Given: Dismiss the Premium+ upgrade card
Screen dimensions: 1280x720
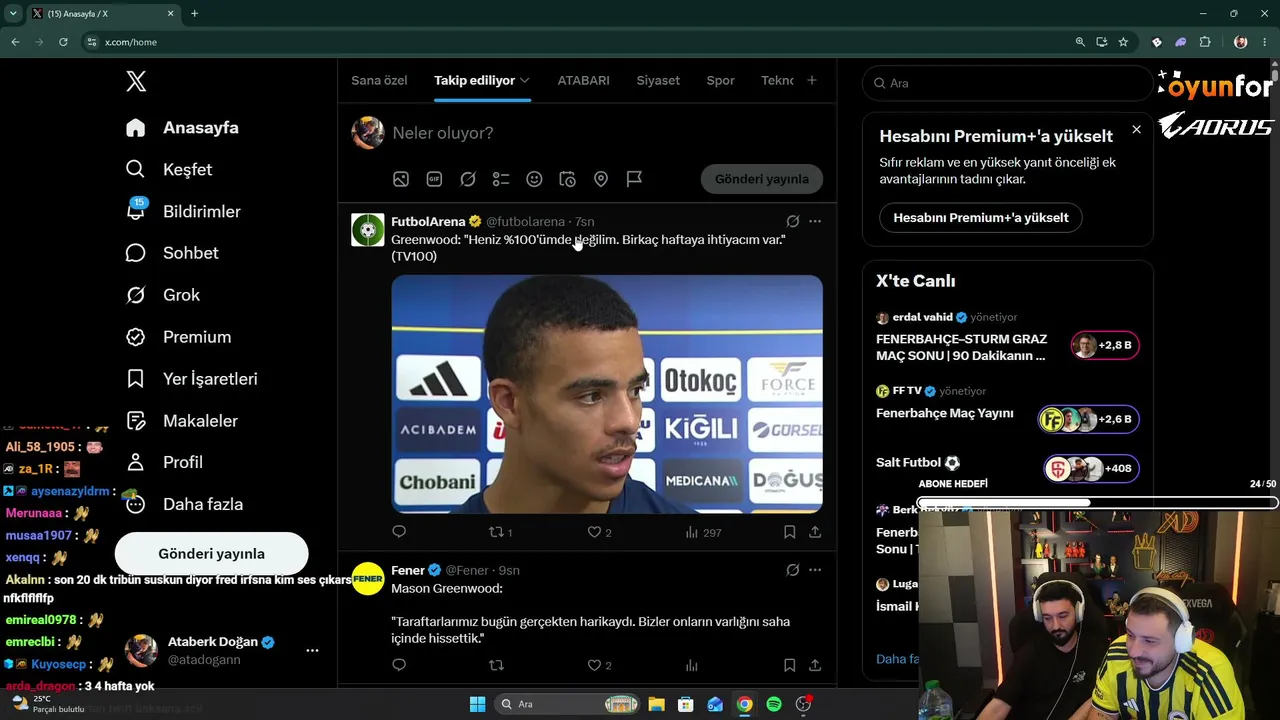Looking at the screenshot, I should (x=1136, y=129).
